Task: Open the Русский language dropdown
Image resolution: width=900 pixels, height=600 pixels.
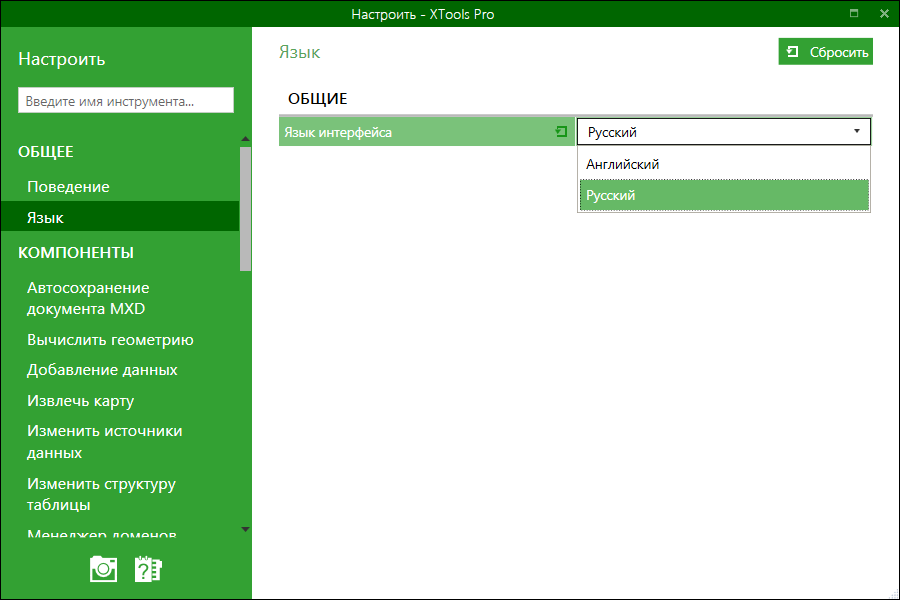Action: [x=724, y=132]
